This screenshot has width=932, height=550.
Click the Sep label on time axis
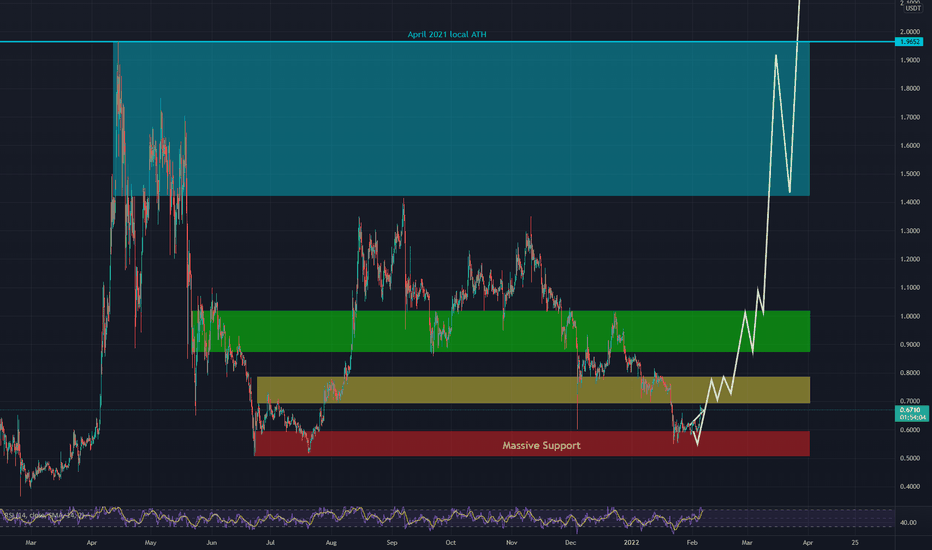(392, 542)
